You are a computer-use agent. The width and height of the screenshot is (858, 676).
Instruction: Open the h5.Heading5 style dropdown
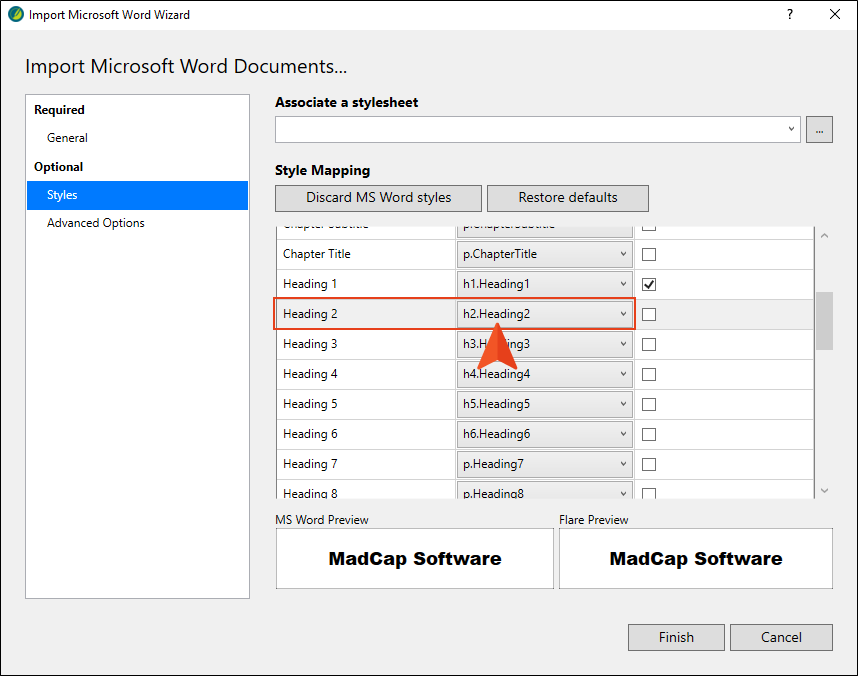pyautogui.click(x=544, y=405)
